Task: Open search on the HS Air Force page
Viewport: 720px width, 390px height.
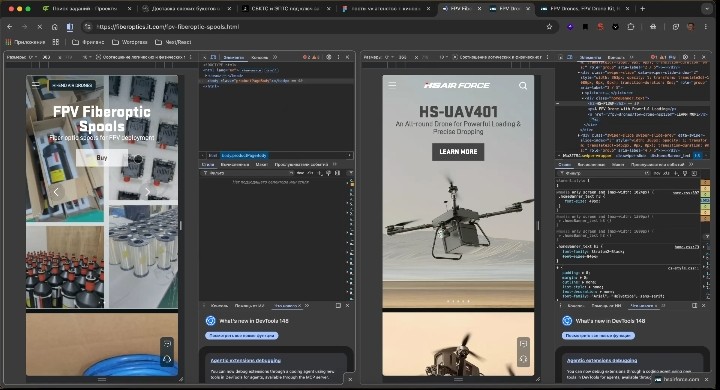Action: 523,85
